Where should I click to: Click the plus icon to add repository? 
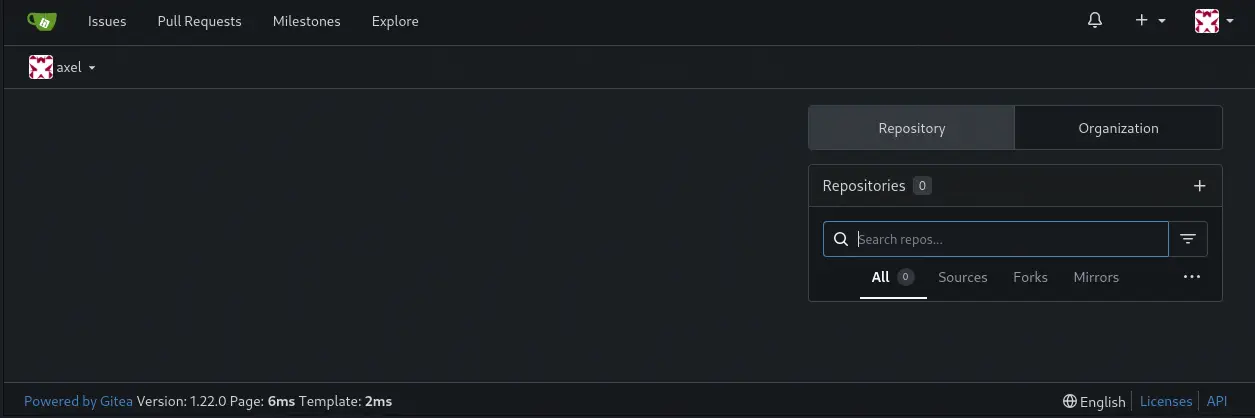point(1200,186)
